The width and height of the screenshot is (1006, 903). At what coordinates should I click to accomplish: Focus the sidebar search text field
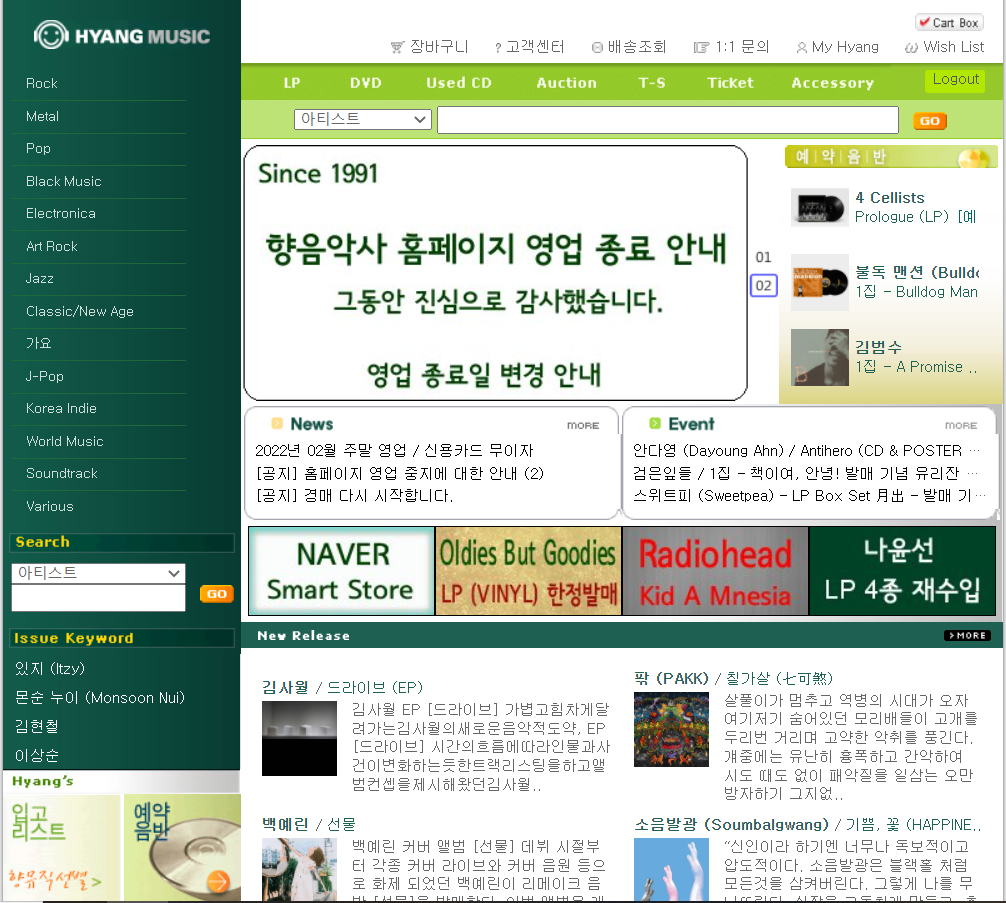[98, 598]
